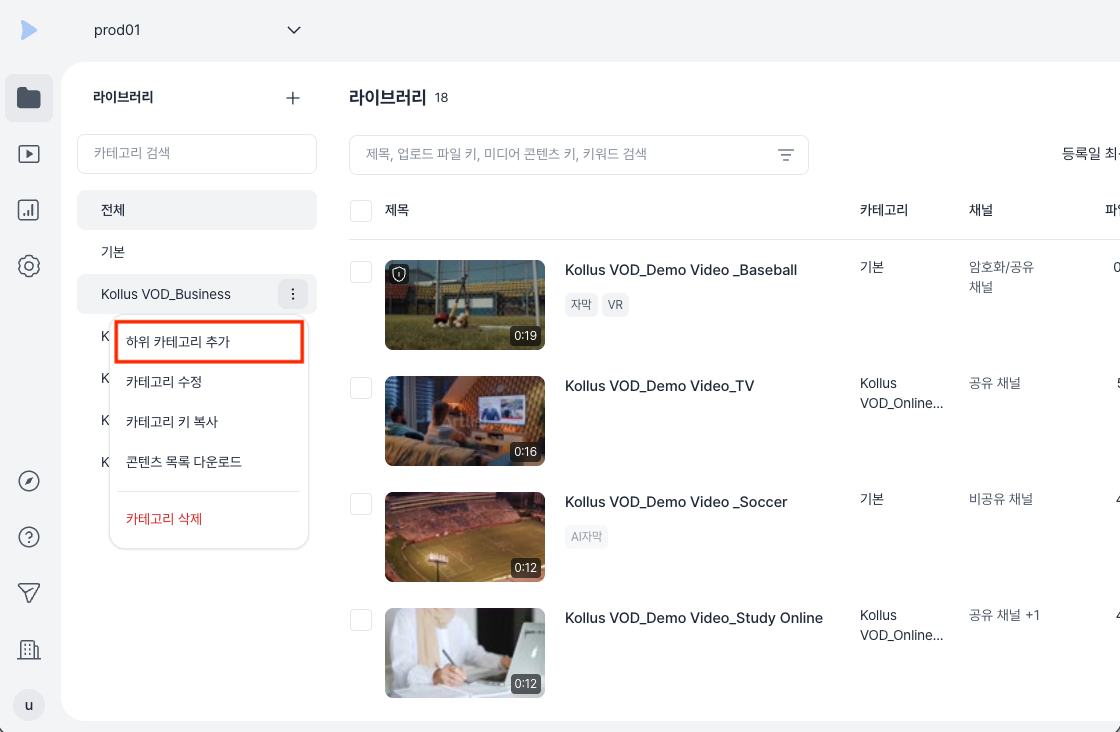The width and height of the screenshot is (1120, 732).
Task: Click 공유 채널 in the TV row
Action: [994, 383]
